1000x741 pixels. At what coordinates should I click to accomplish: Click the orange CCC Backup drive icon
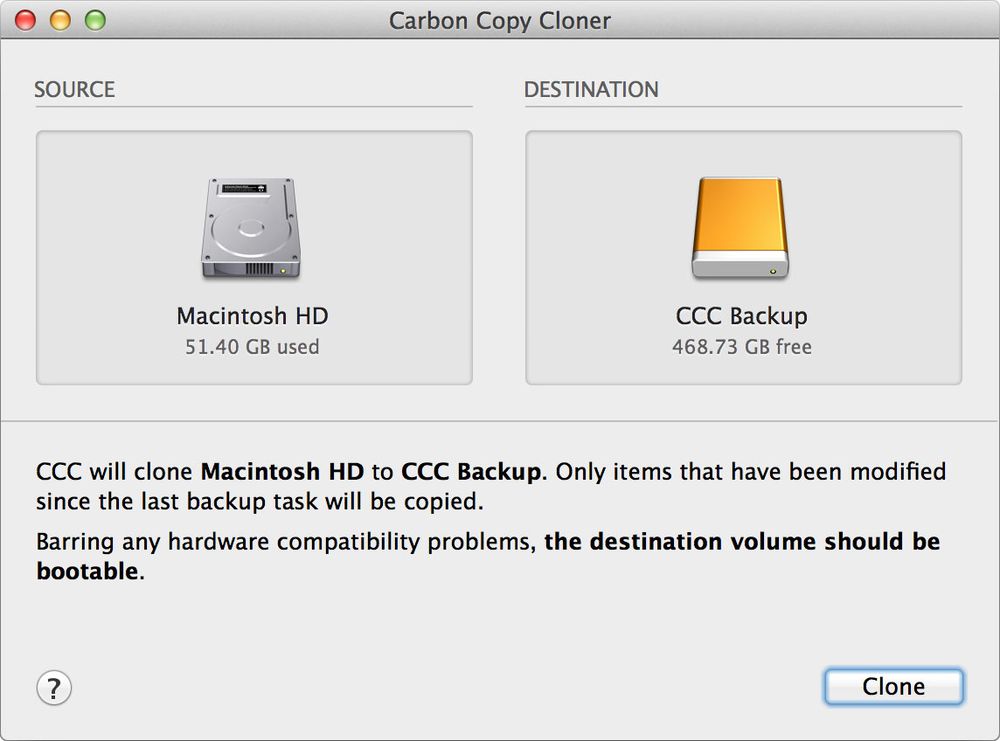(741, 229)
